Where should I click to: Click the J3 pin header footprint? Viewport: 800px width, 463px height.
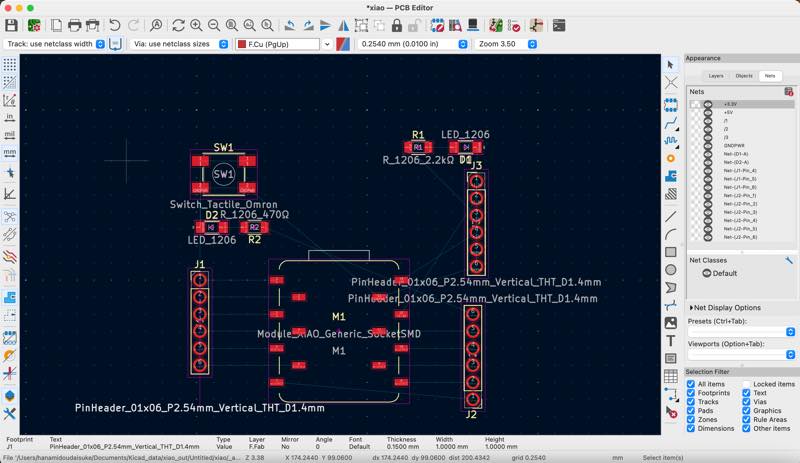[x=476, y=224]
